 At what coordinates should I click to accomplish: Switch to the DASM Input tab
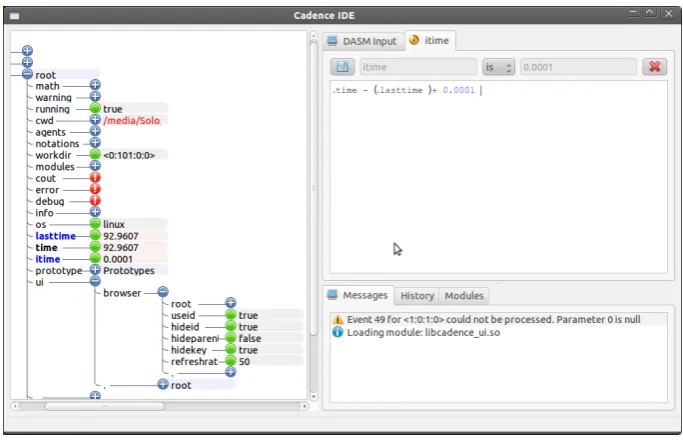tap(363, 41)
